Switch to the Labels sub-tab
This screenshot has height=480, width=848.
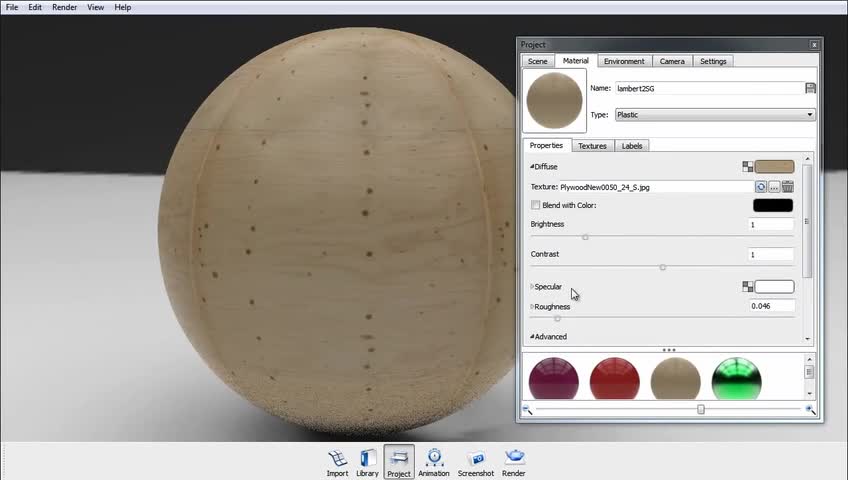[x=632, y=146]
